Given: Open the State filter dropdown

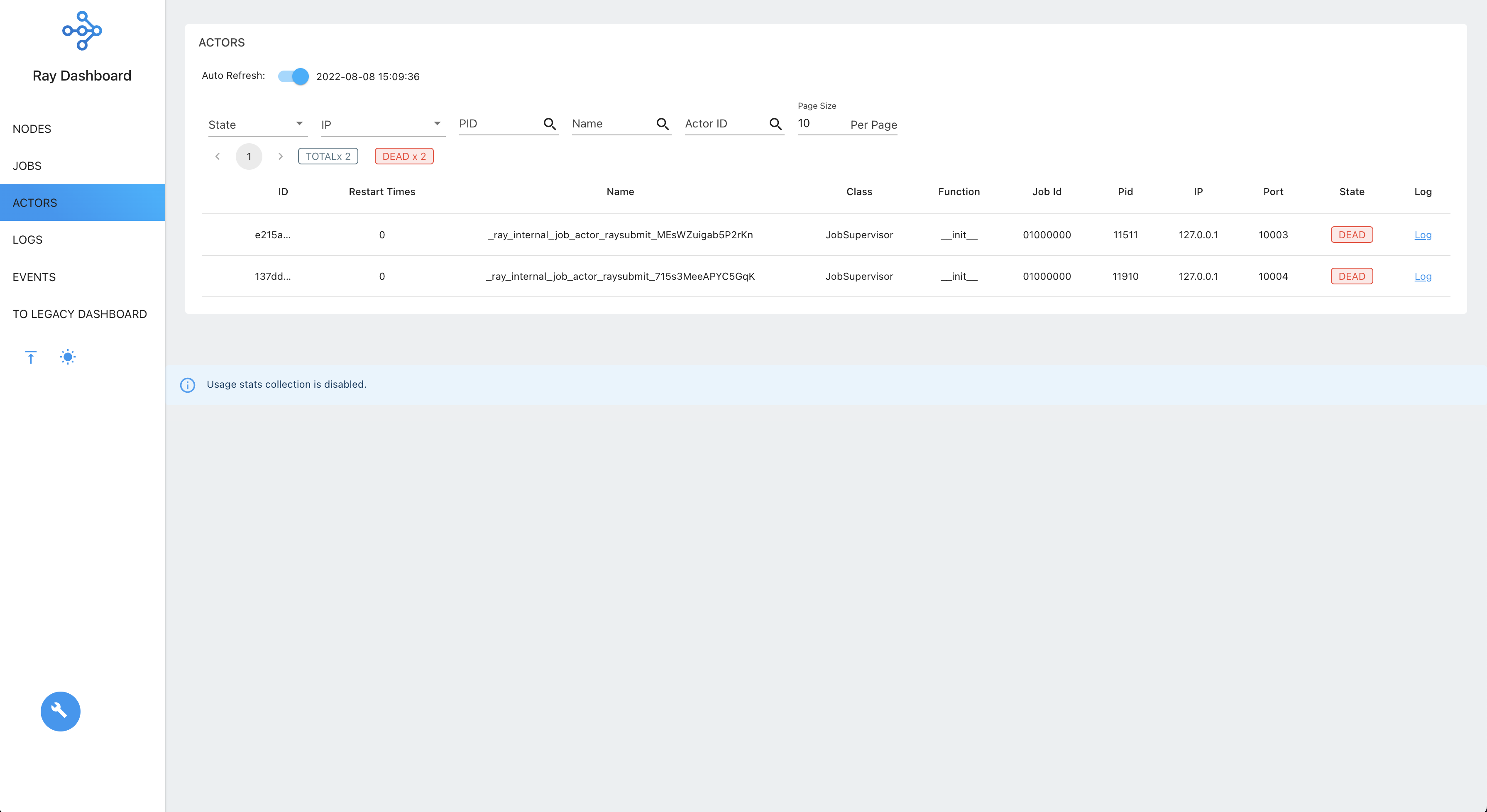Looking at the screenshot, I should [x=257, y=125].
